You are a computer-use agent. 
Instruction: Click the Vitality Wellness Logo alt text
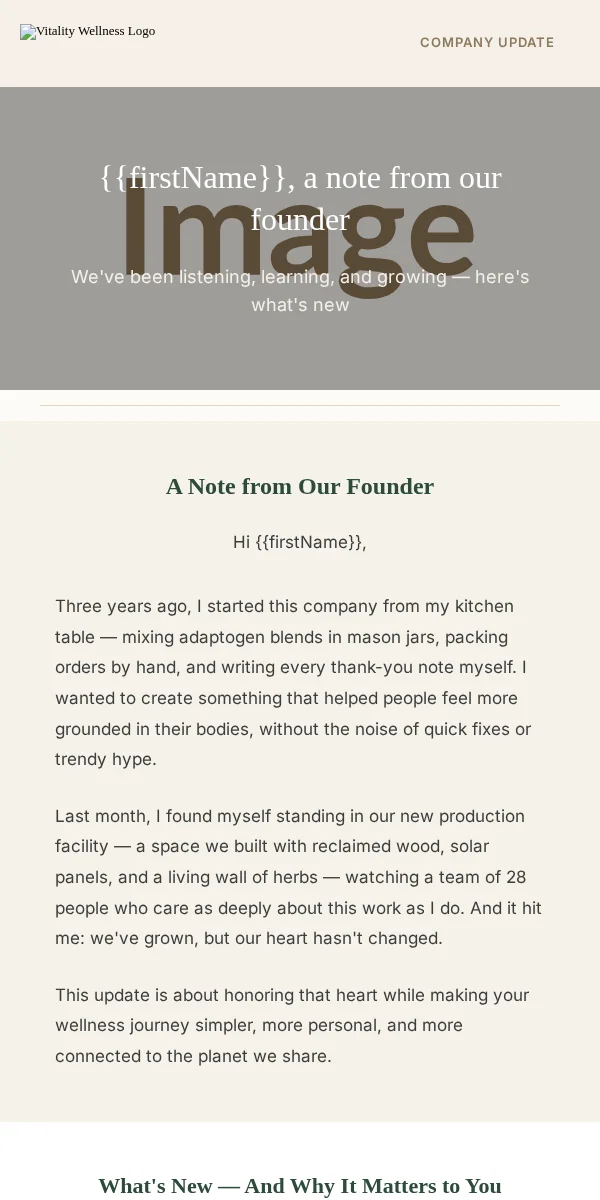(95, 31)
